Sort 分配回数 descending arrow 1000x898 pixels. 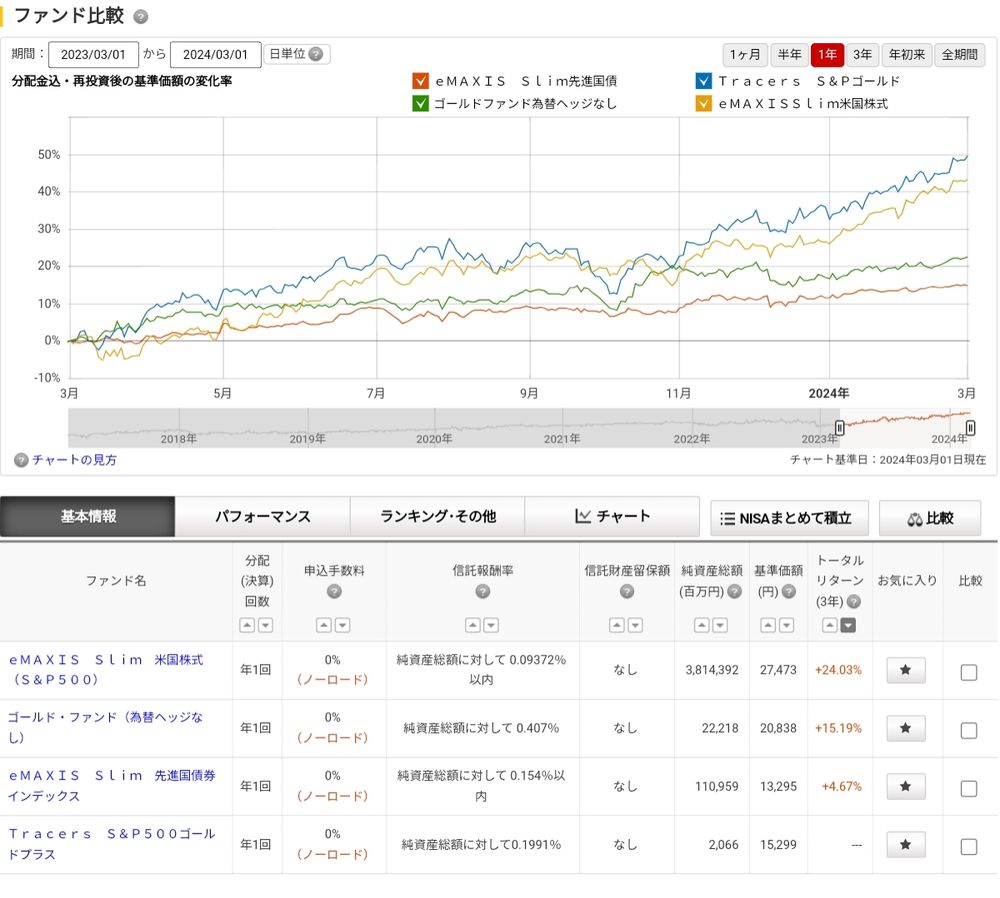(x=265, y=625)
